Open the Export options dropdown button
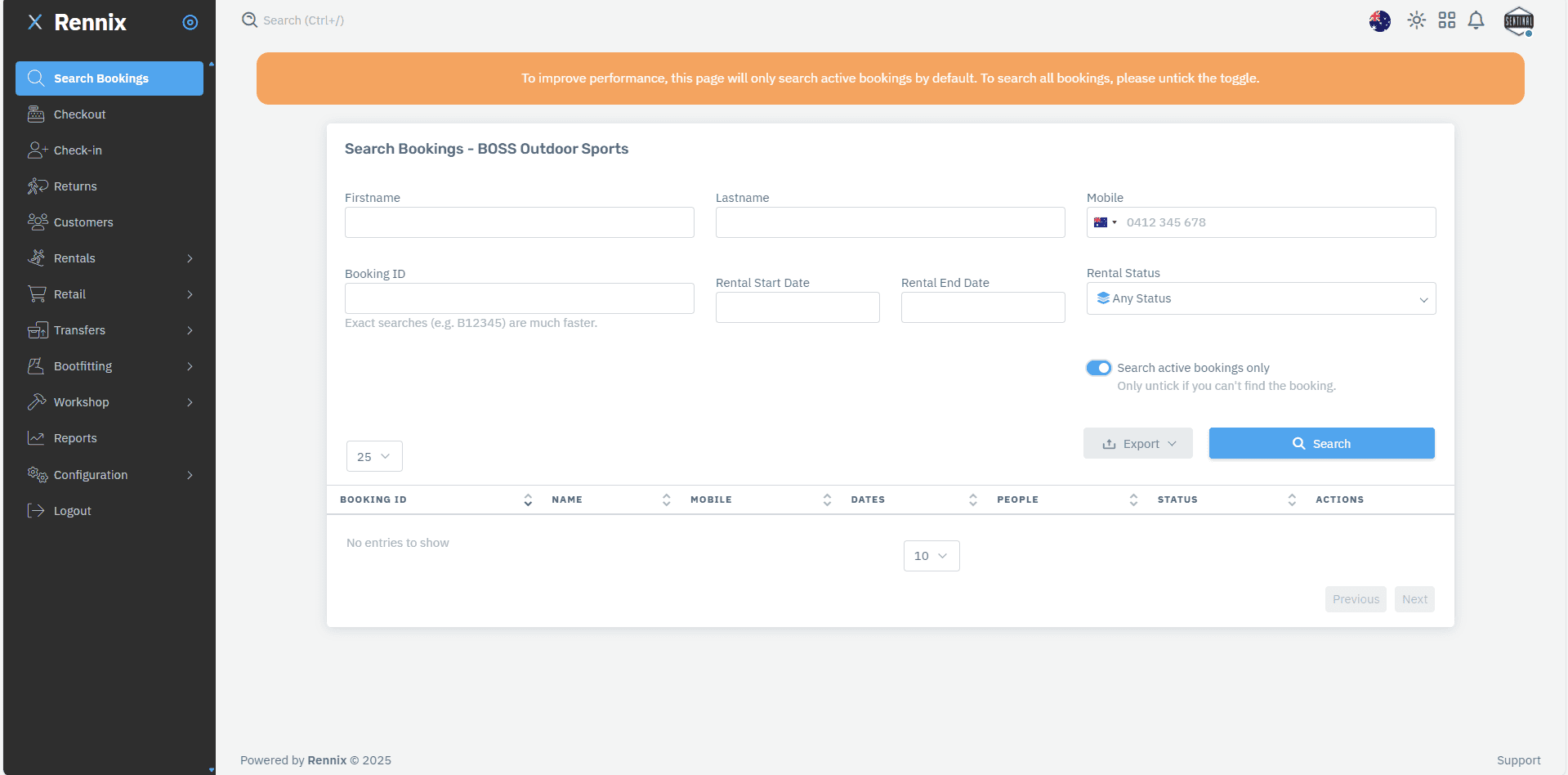The image size is (1568, 775). [x=1138, y=443]
